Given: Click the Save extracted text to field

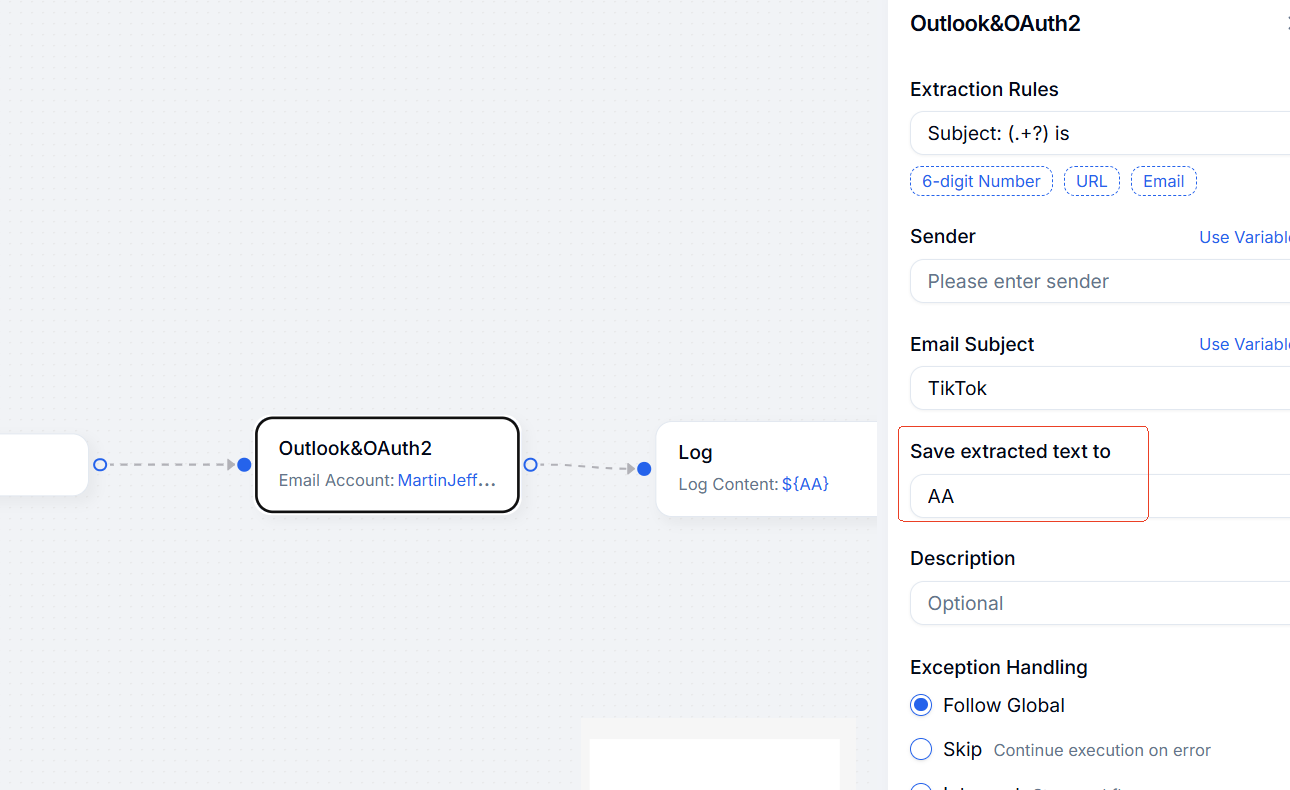Looking at the screenshot, I should pos(1100,496).
